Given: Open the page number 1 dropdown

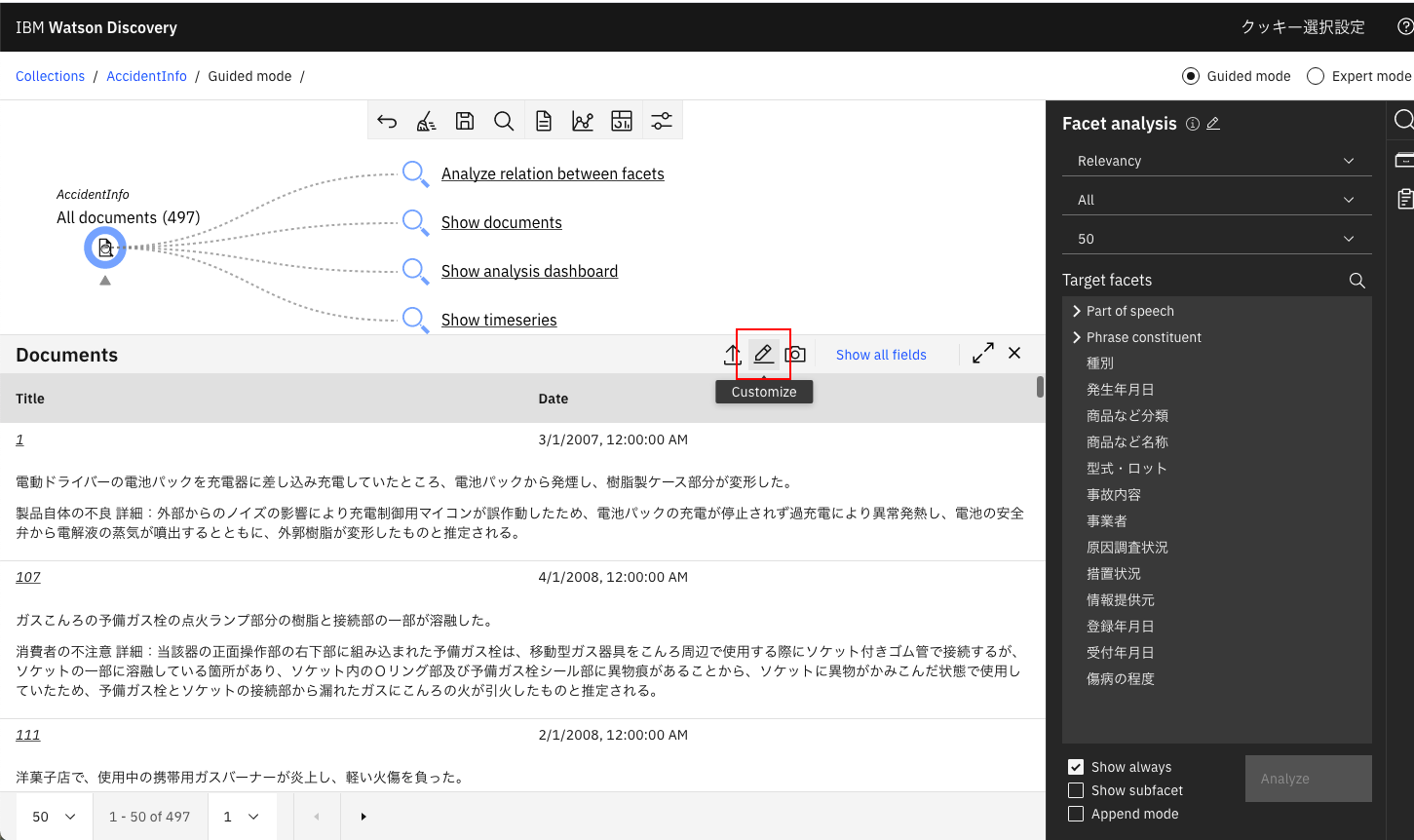Looking at the screenshot, I should tap(242, 817).
